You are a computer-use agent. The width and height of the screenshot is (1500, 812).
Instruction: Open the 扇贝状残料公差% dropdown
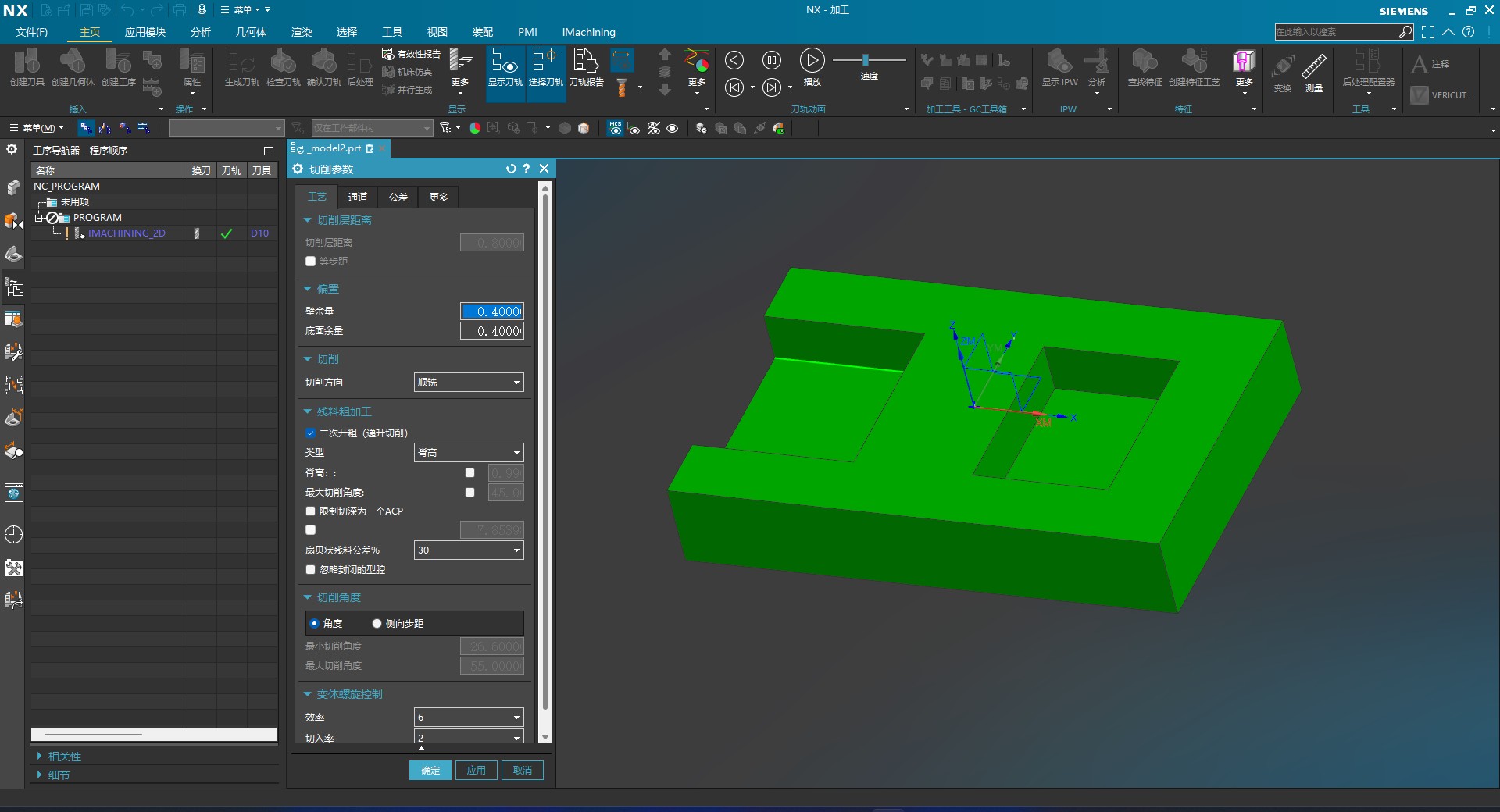point(469,550)
